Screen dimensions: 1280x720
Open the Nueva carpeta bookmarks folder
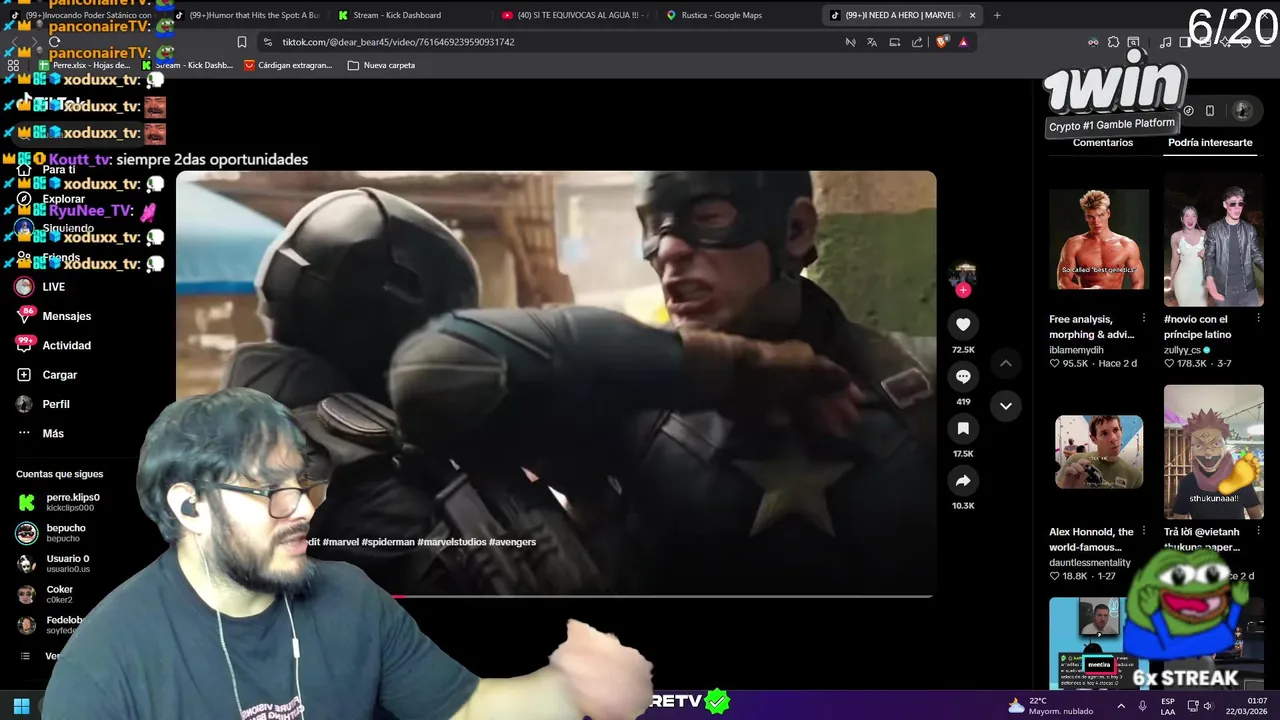pos(381,65)
